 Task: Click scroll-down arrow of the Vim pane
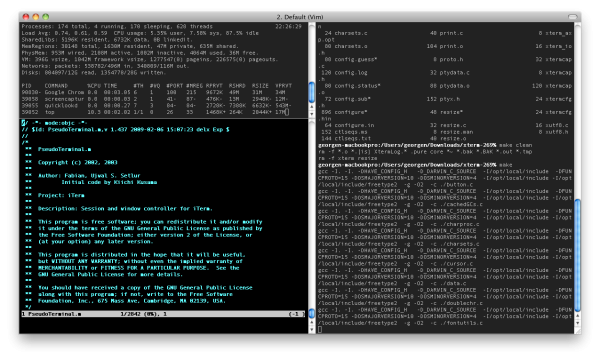pos(311,329)
